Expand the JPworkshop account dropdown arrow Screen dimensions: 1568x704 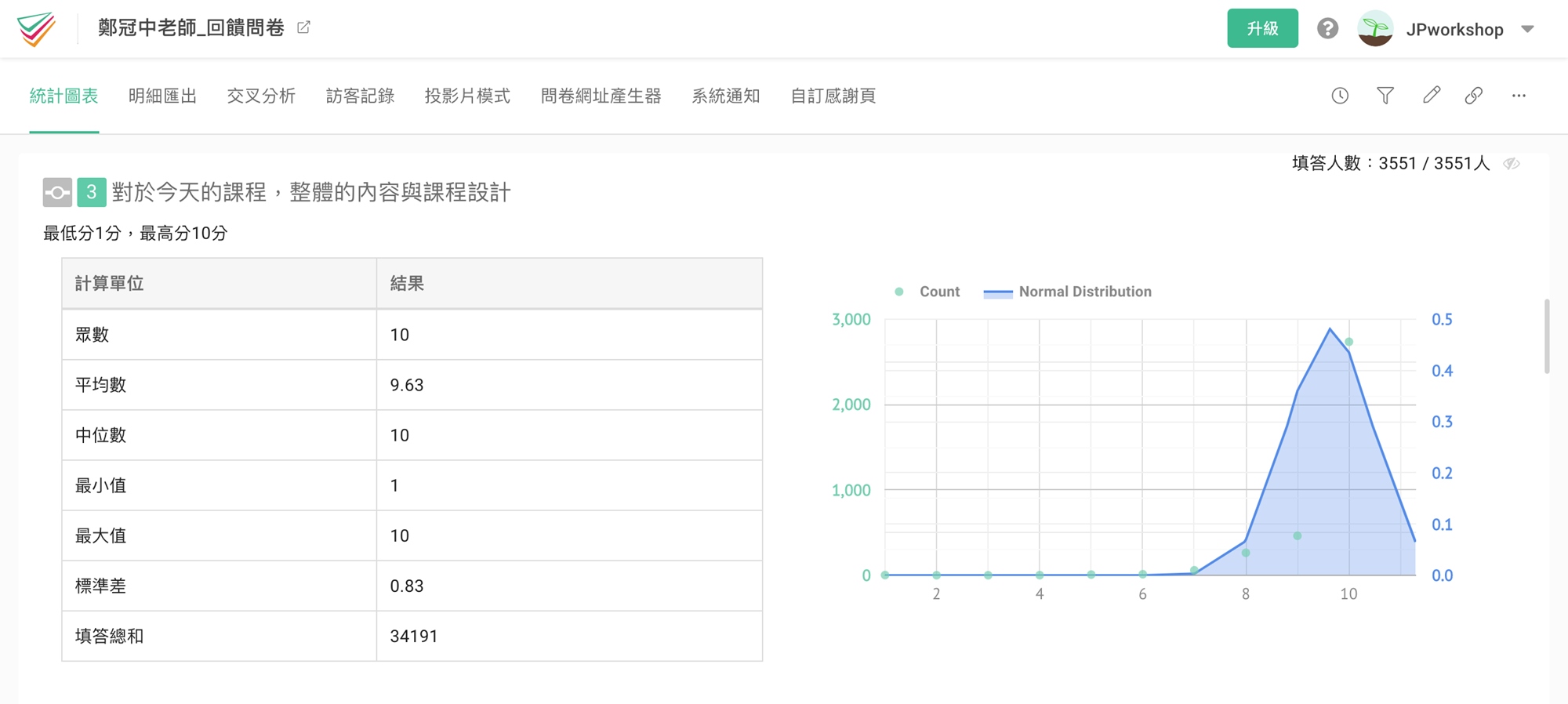coord(1527,29)
